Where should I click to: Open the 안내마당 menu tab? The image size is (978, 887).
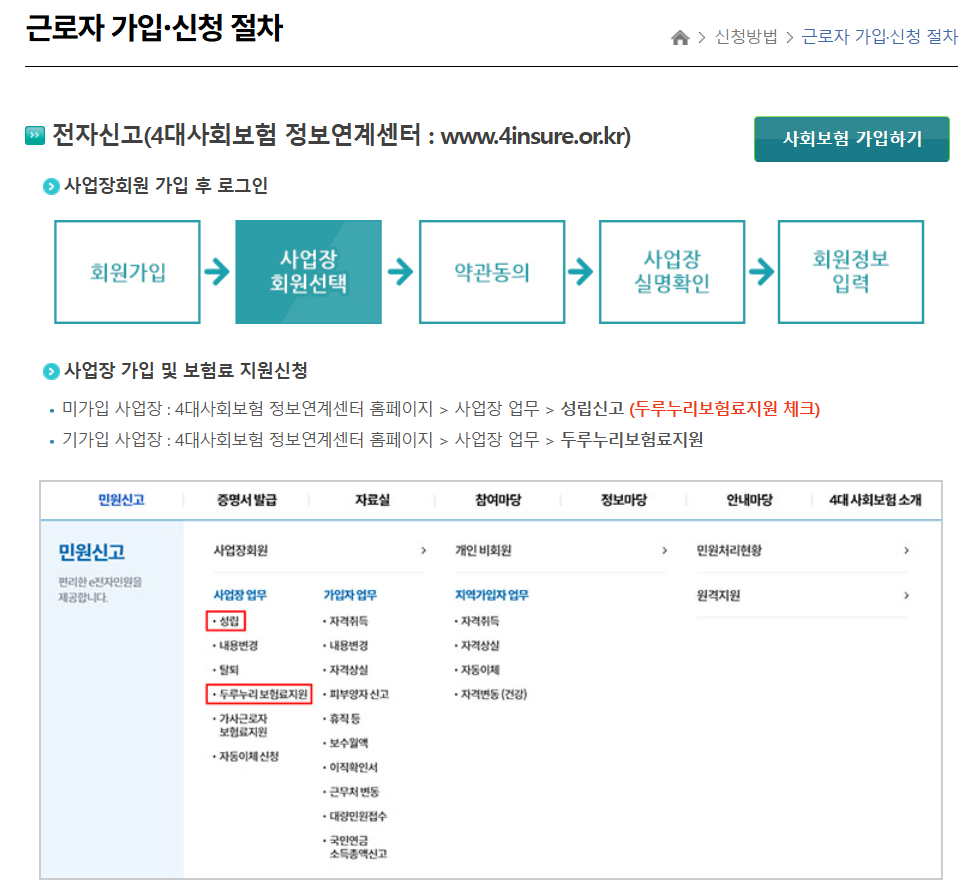(x=750, y=500)
